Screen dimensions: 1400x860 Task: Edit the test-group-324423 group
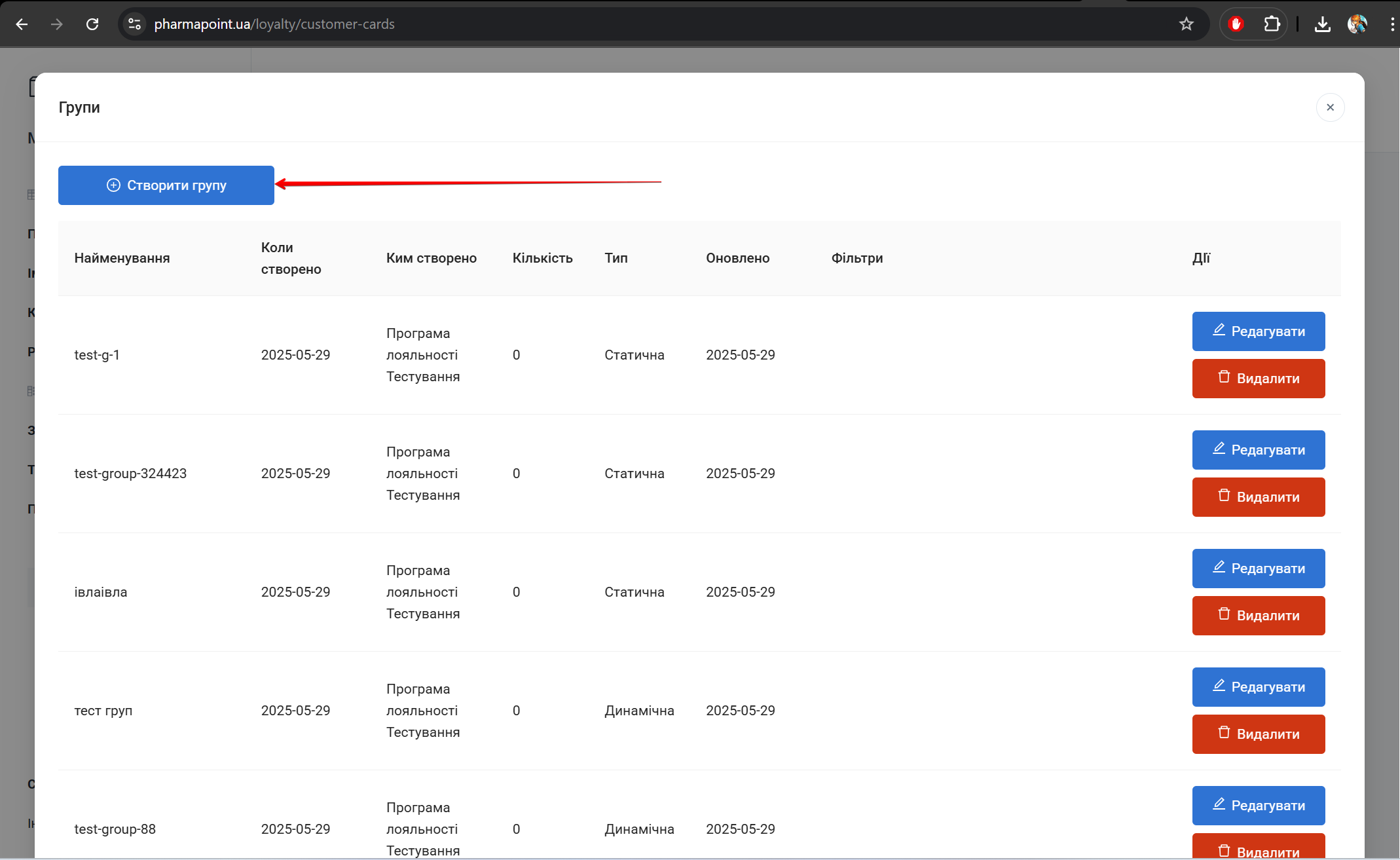tap(1258, 450)
